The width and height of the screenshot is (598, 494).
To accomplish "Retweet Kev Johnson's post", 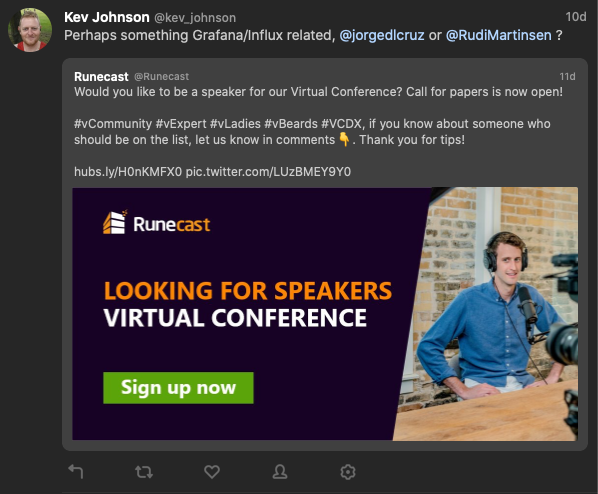I will pos(144,472).
